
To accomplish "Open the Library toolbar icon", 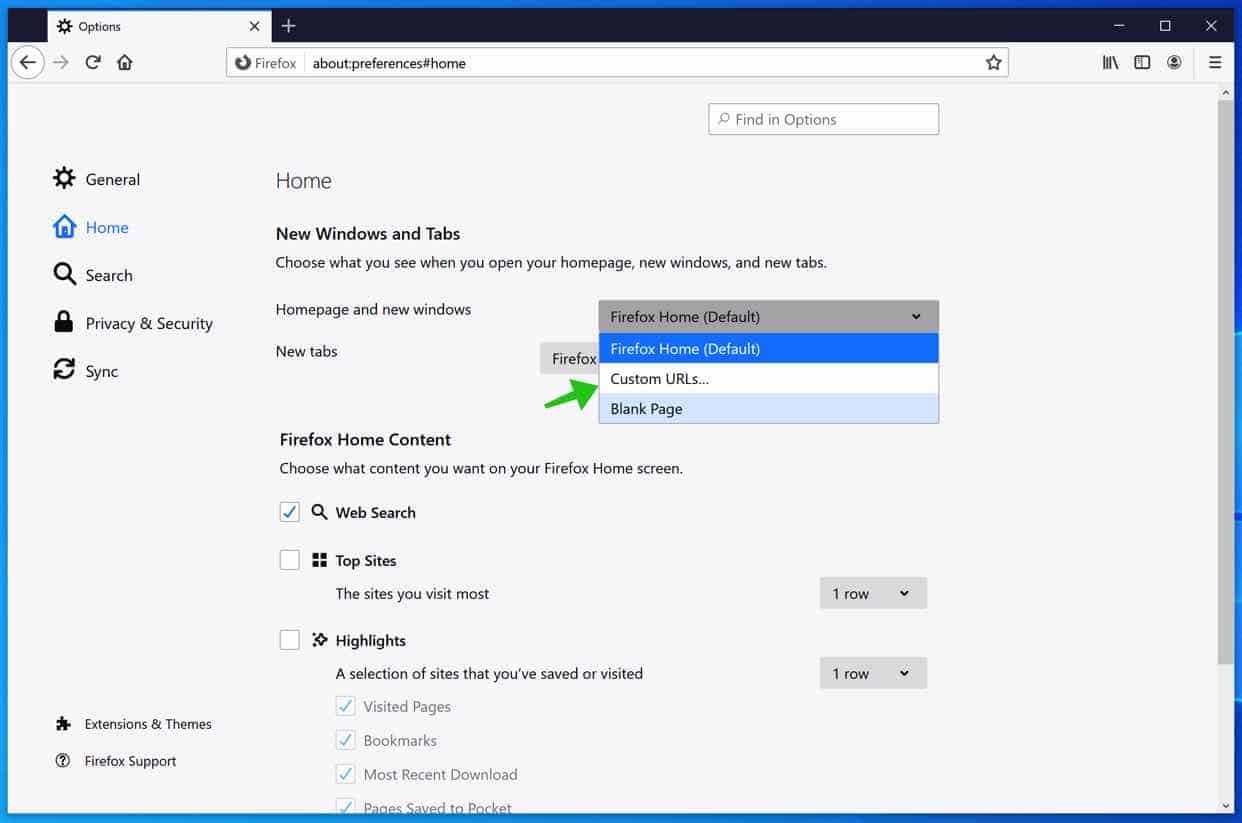I will pos(1110,63).
